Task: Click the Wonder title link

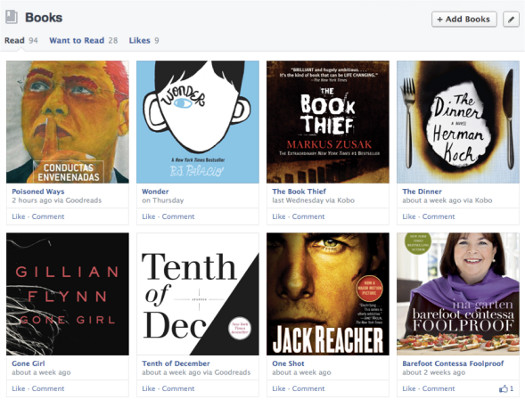Action: [155, 191]
